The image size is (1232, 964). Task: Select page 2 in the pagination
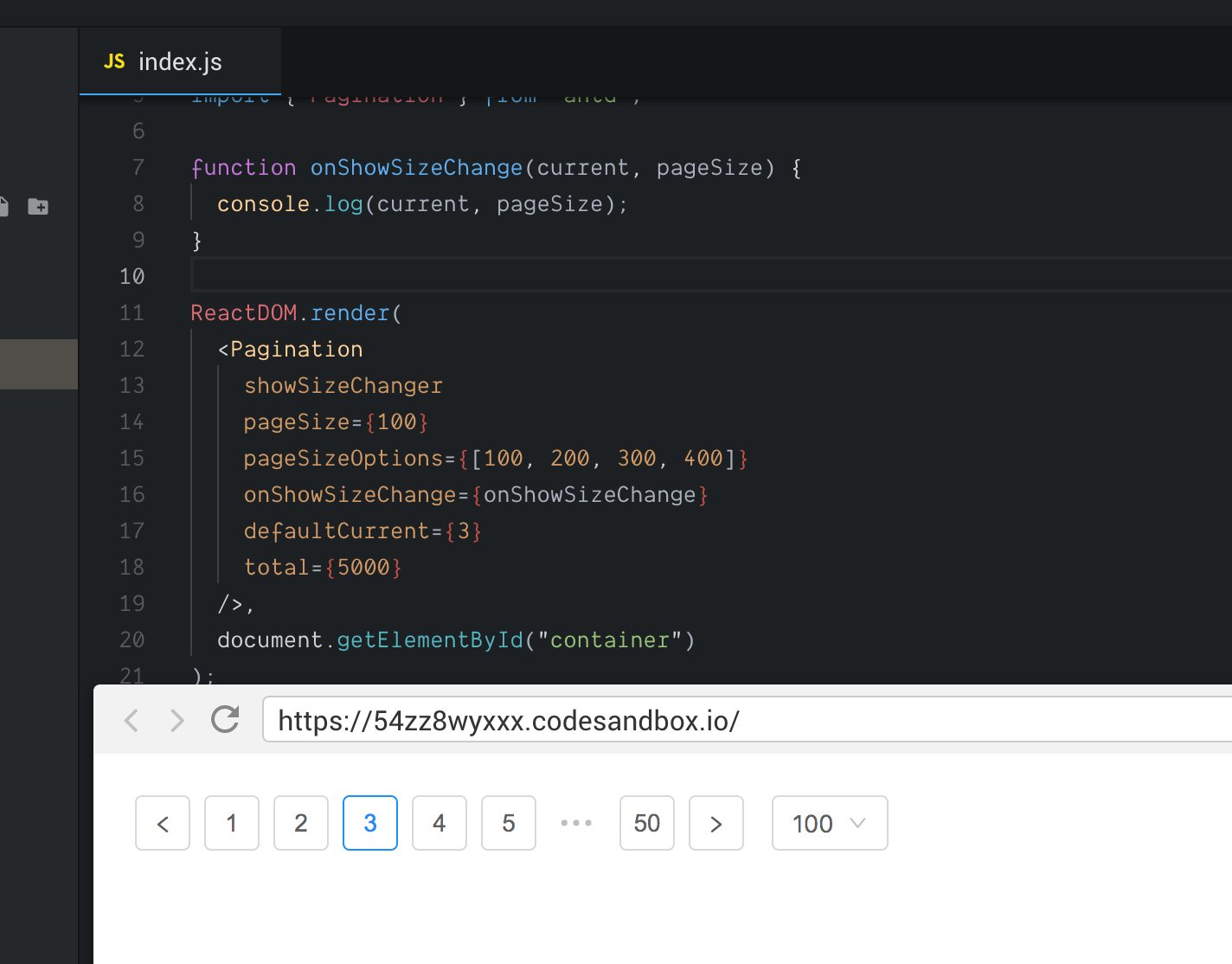pos(300,823)
